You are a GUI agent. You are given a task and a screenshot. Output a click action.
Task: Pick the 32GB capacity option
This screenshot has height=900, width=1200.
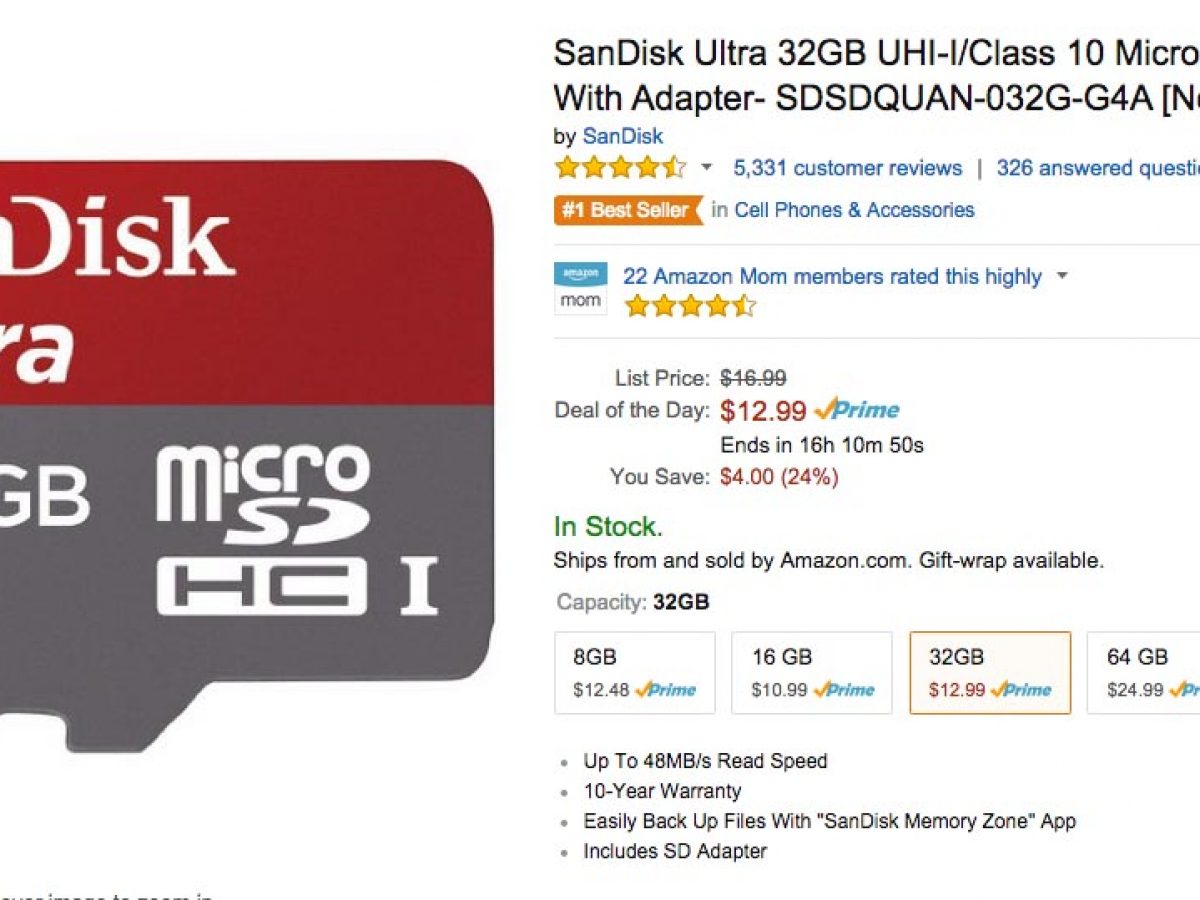pyautogui.click(x=989, y=672)
